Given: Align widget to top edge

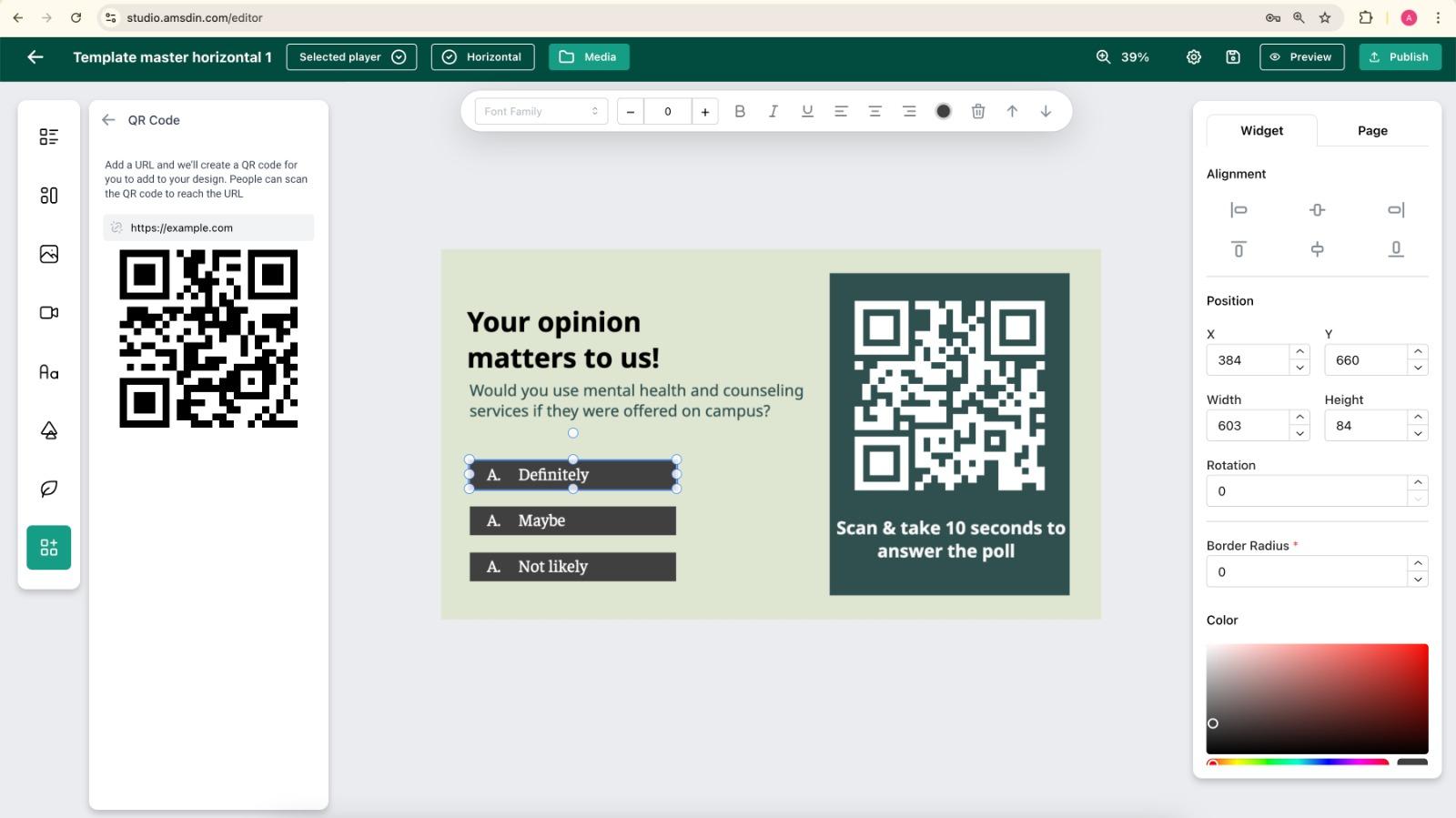Looking at the screenshot, I should (1239, 249).
